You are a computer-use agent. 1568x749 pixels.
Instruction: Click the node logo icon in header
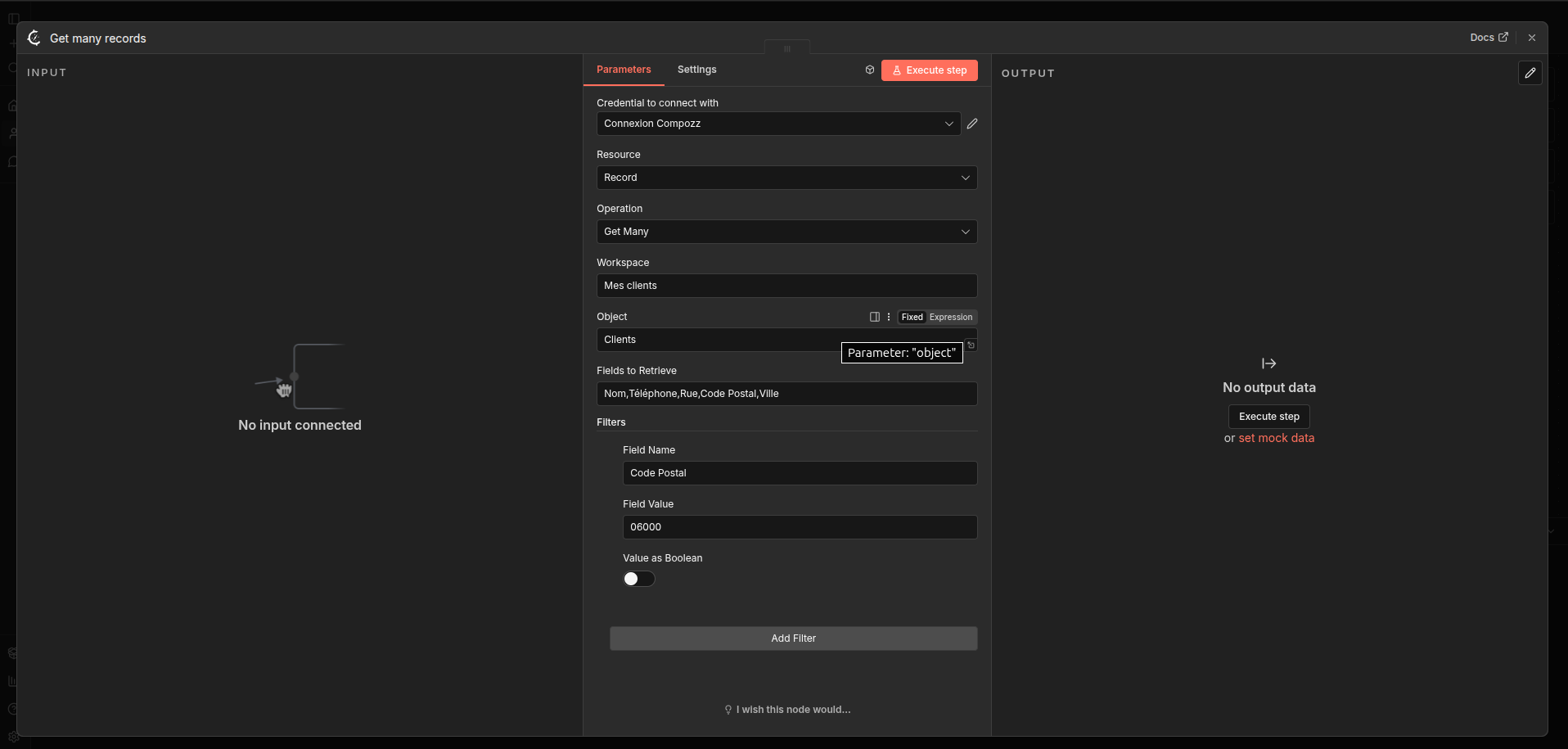pyautogui.click(x=34, y=38)
